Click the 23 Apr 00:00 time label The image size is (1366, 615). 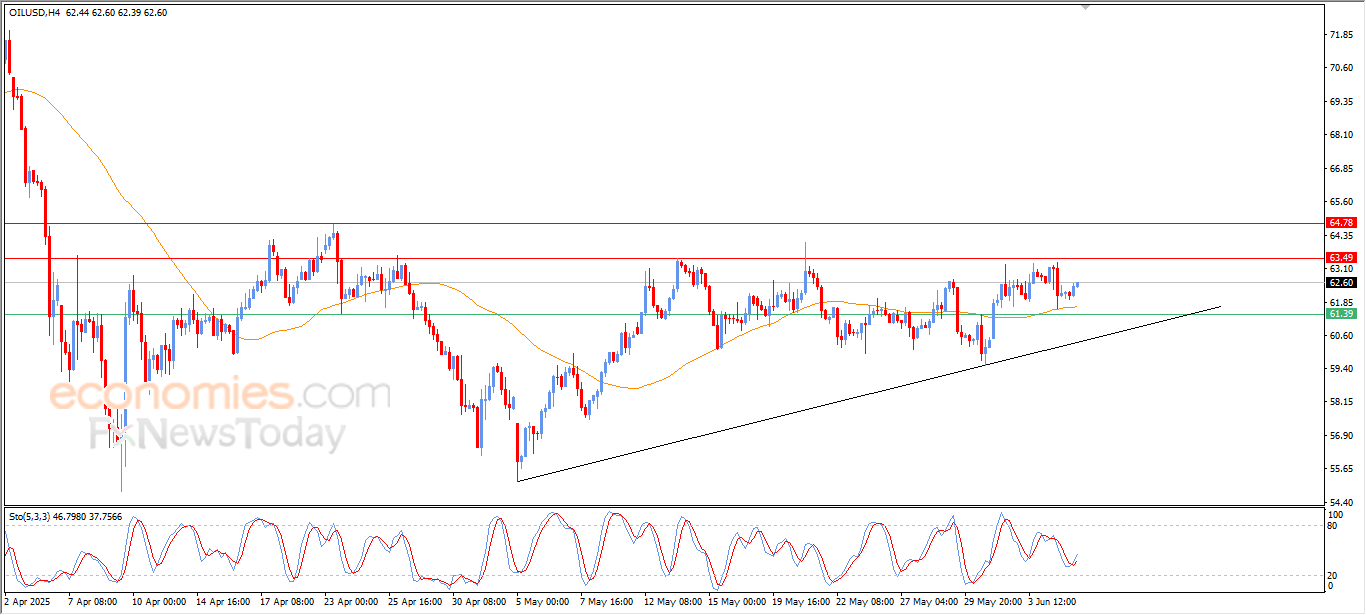click(x=351, y=602)
